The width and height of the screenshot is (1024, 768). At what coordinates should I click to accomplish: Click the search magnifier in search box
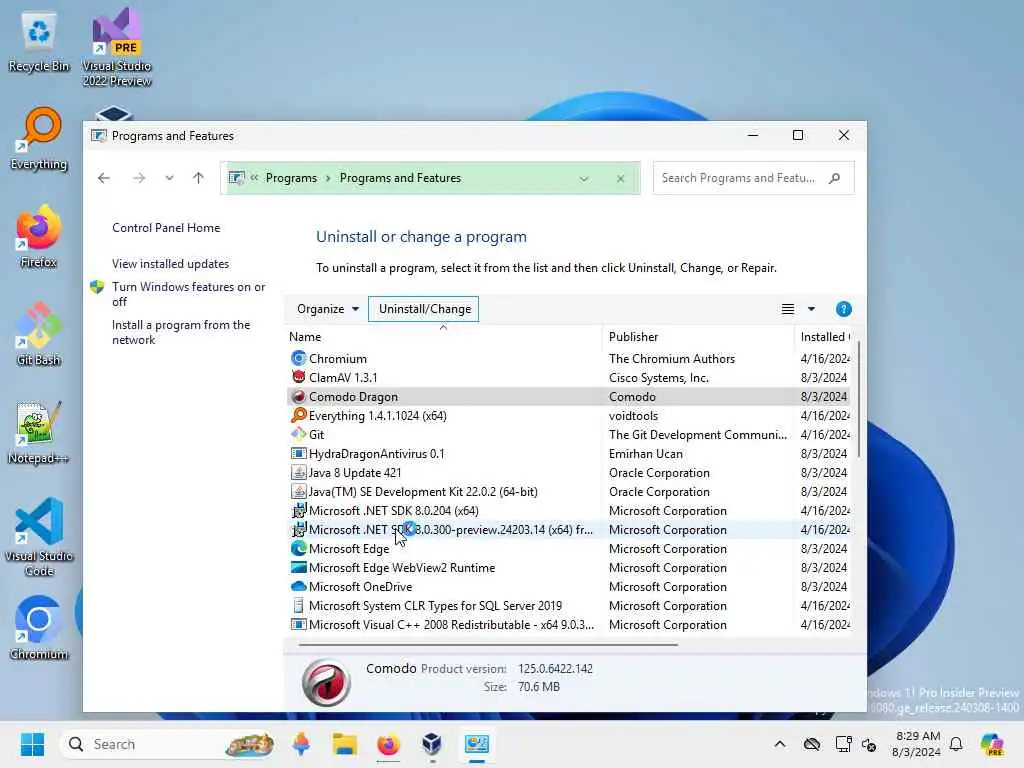[834, 178]
